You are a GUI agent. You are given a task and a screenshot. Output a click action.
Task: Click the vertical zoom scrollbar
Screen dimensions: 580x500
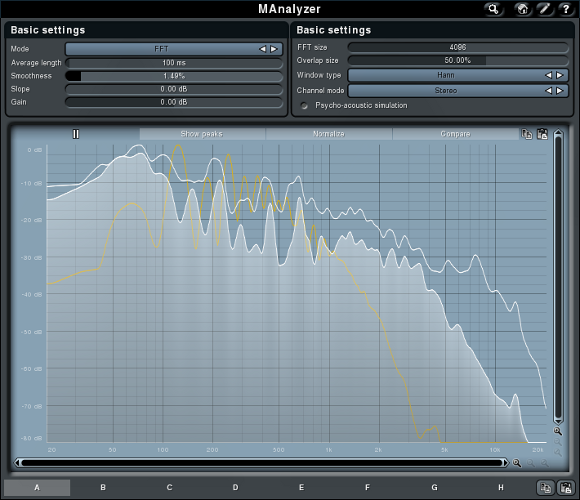coord(558,277)
